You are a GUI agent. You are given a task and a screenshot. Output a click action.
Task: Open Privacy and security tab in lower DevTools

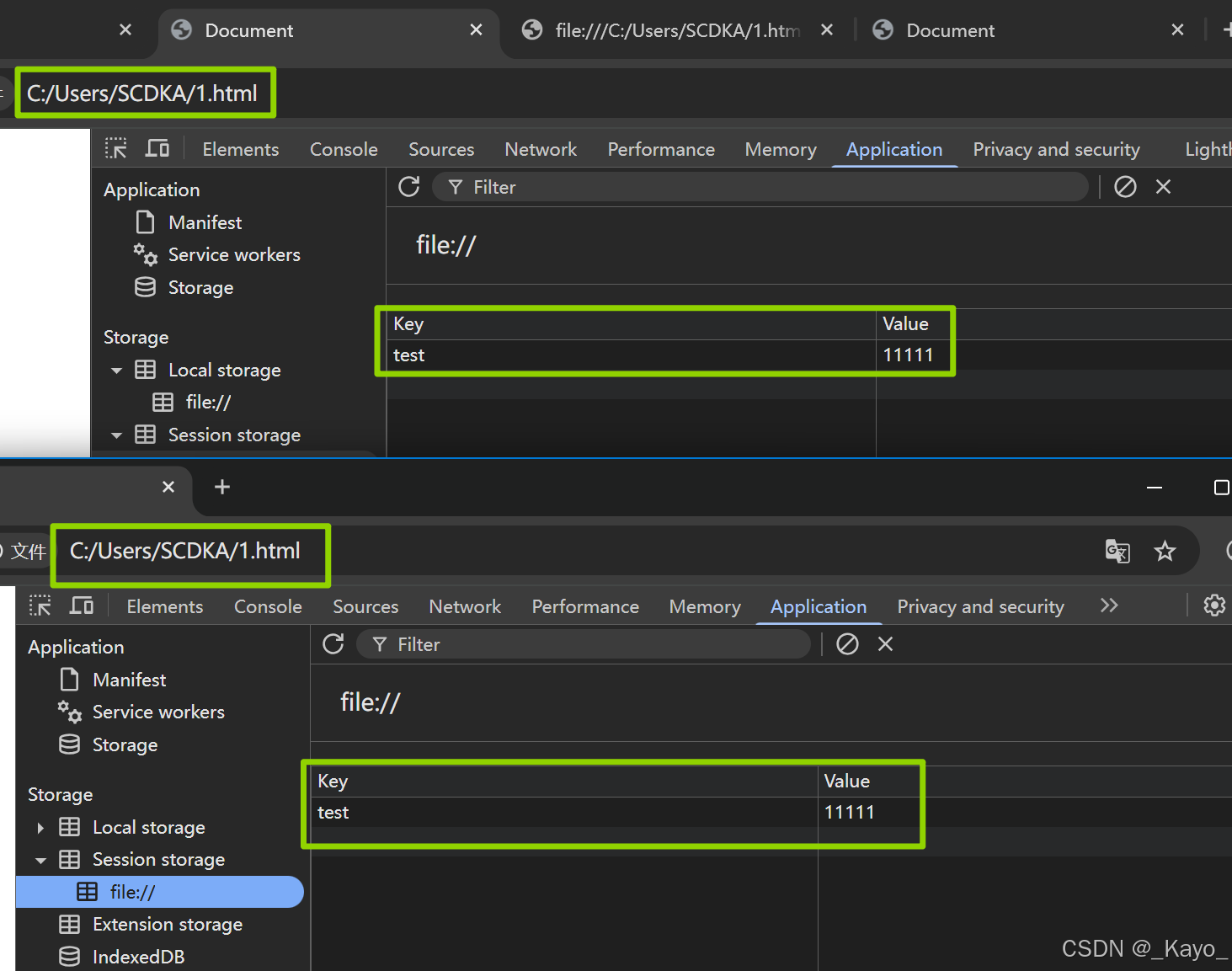pos(980,606)
